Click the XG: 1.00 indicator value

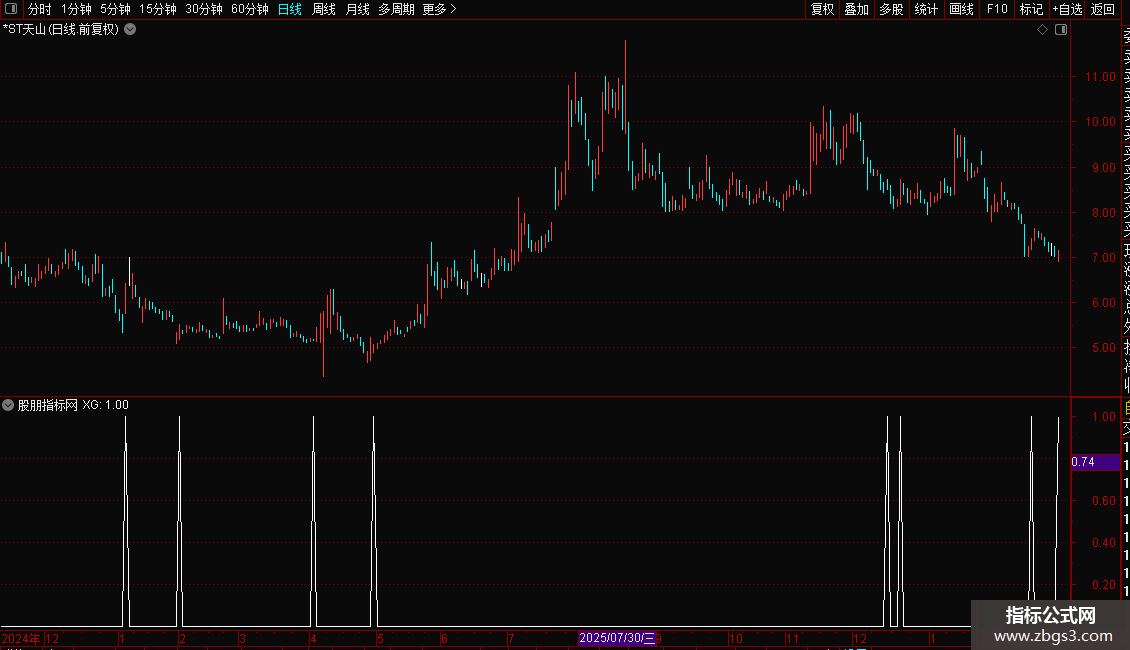[x=105, y=405]
